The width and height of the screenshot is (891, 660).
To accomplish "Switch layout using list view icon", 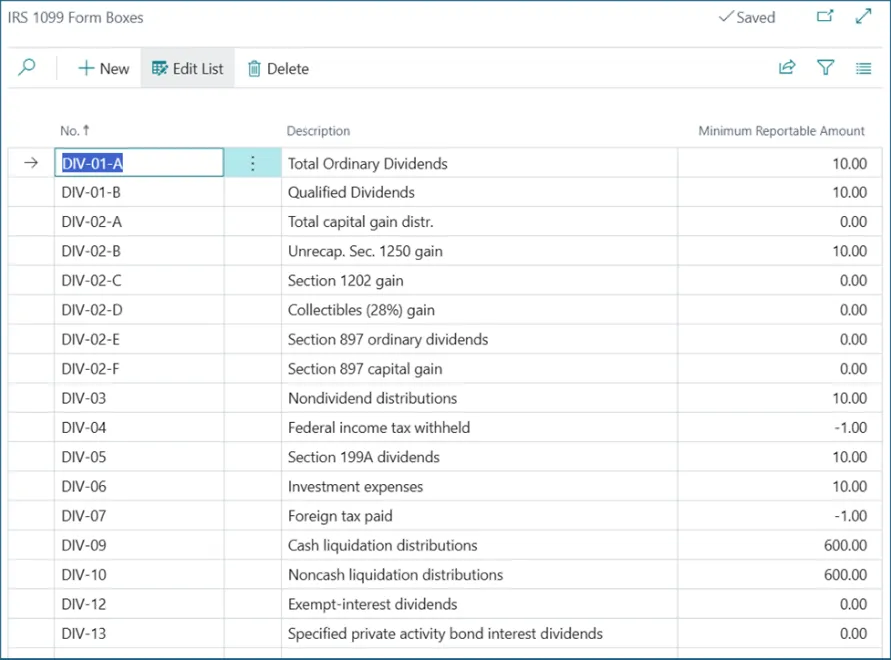I will click(x=863, y=68).
